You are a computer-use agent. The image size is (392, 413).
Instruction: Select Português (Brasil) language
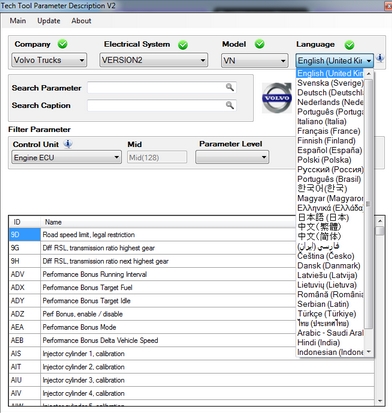(330, 179)
